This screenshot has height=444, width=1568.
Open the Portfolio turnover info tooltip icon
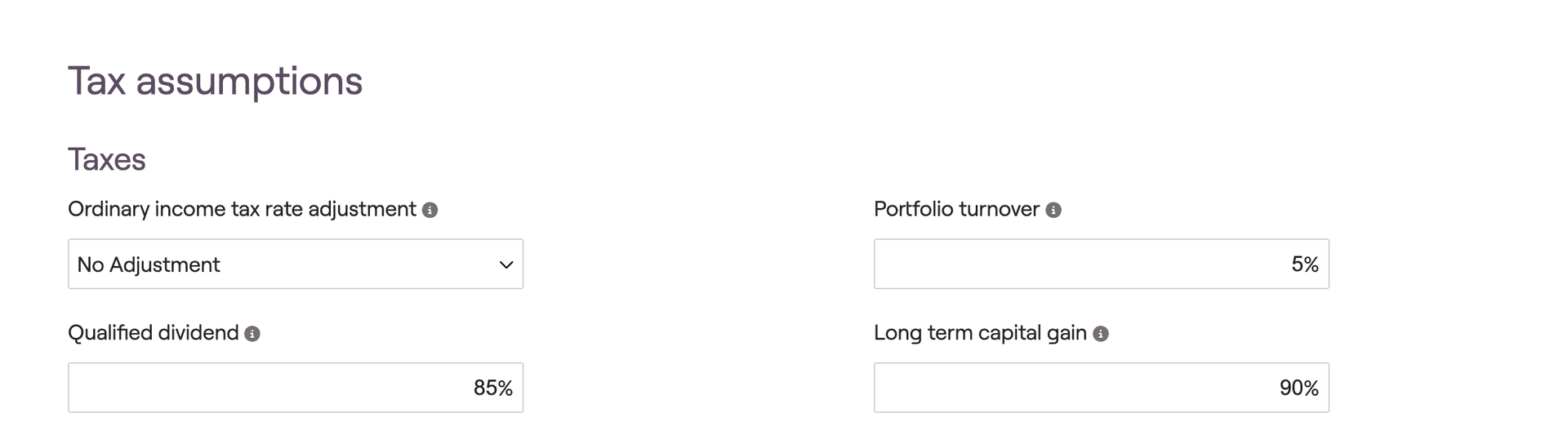1053,210
